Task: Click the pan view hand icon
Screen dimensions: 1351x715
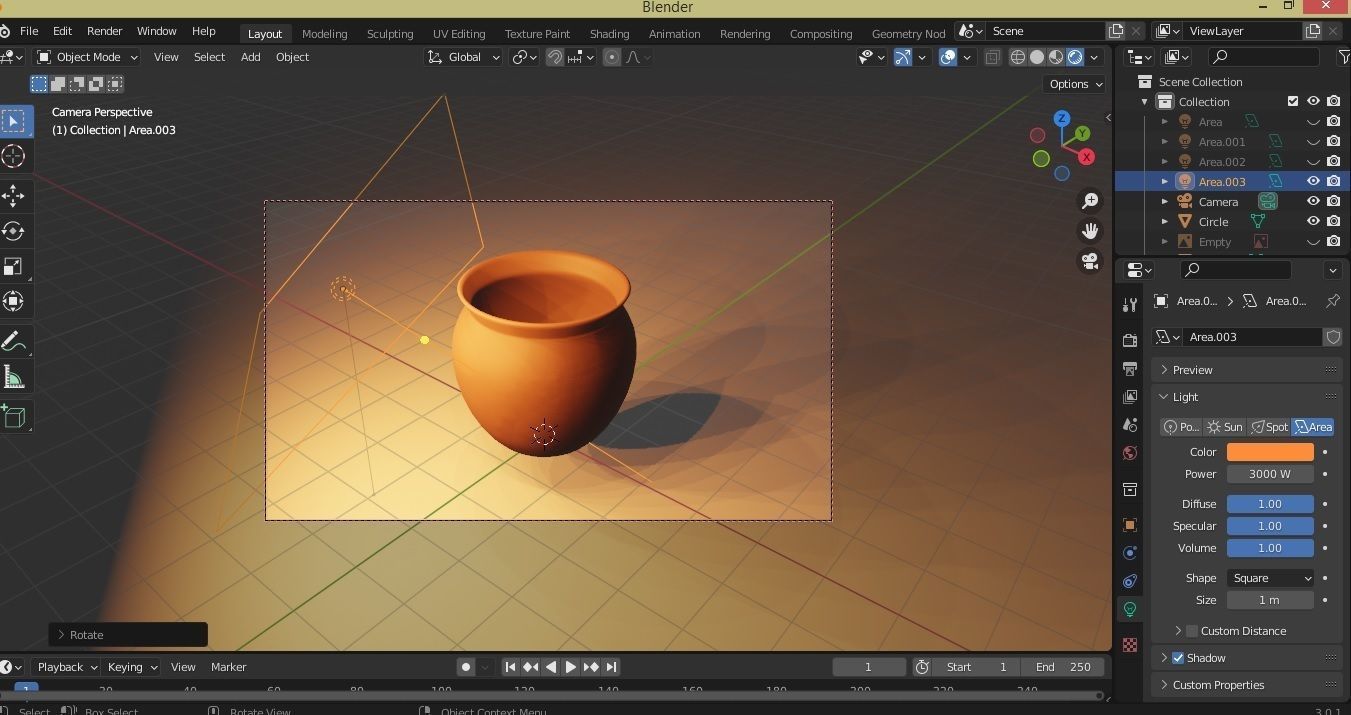Action: pos(1090,231)
